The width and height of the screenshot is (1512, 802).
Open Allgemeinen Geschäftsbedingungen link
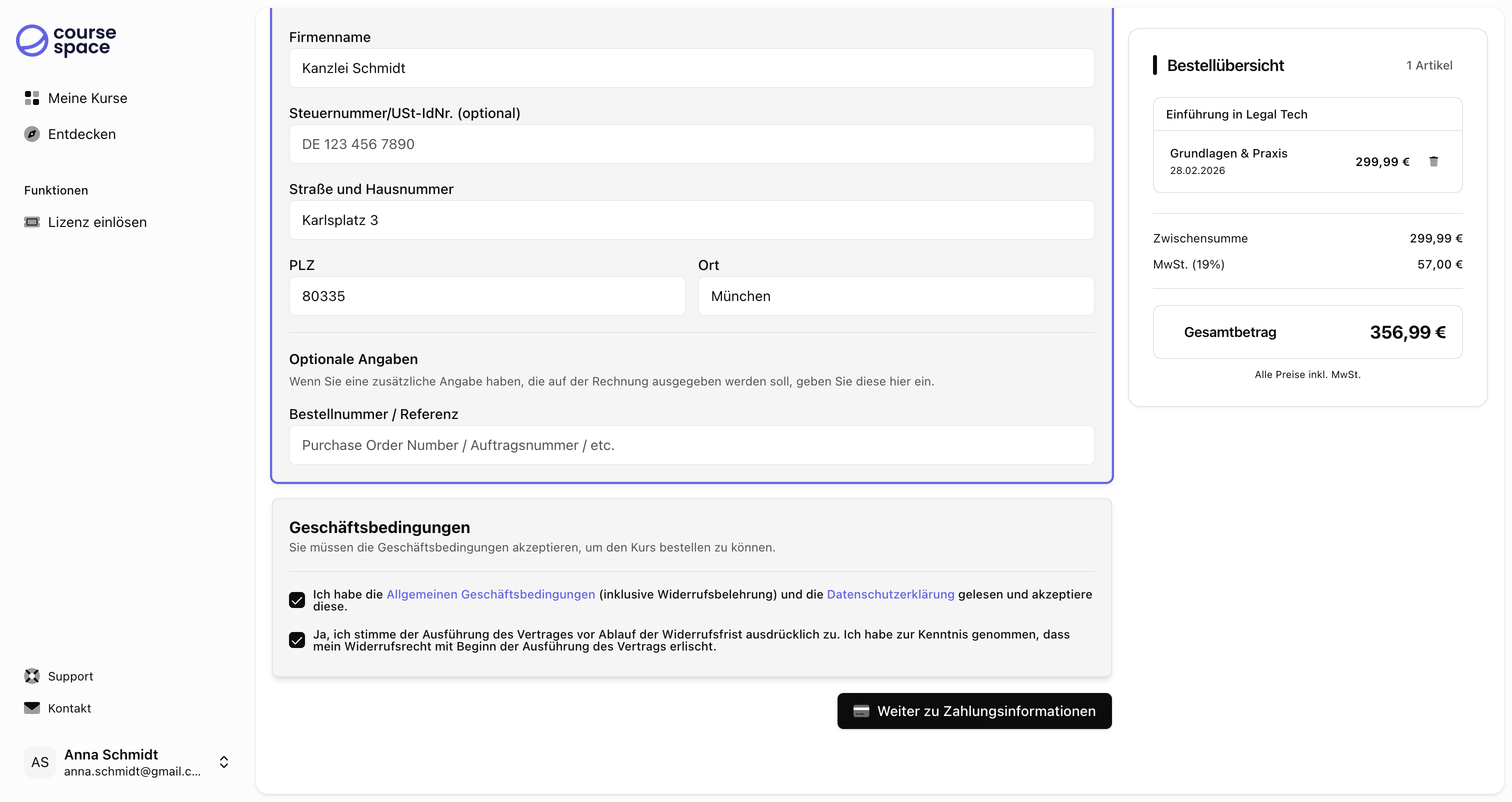pyautogui.click(x=490, y=594)
